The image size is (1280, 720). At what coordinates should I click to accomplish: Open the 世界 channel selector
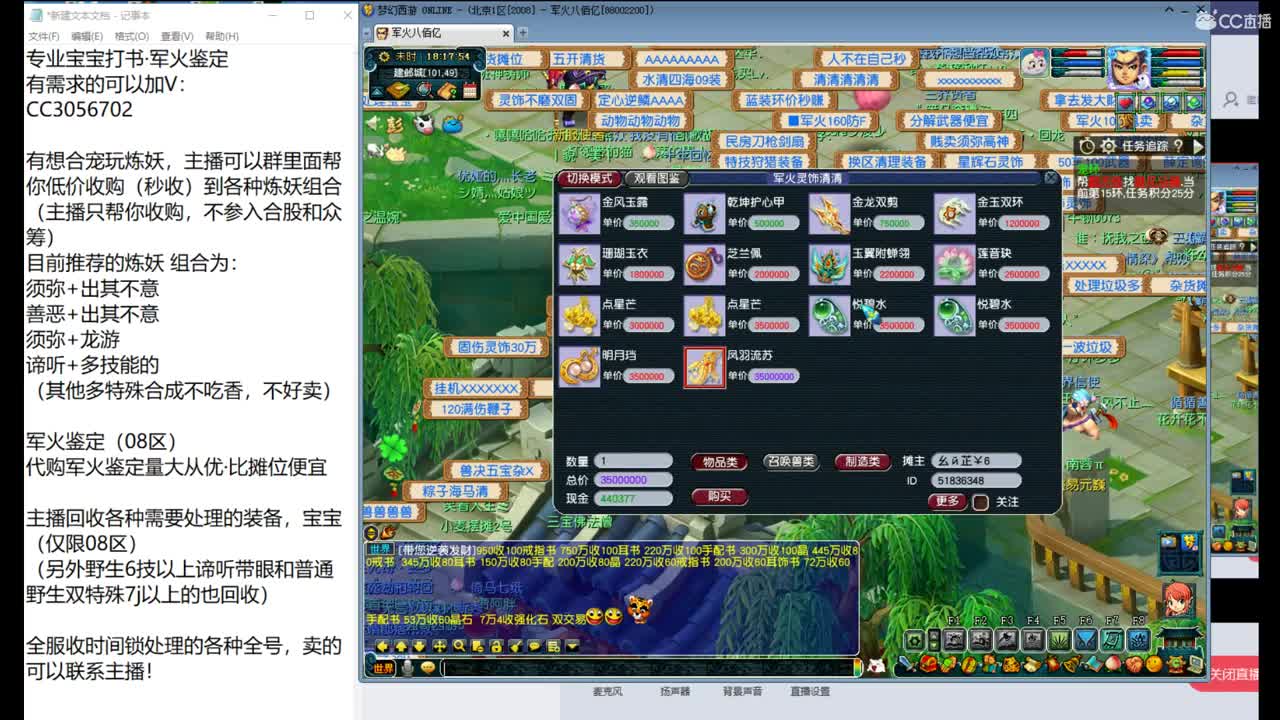tap(383, 667)
